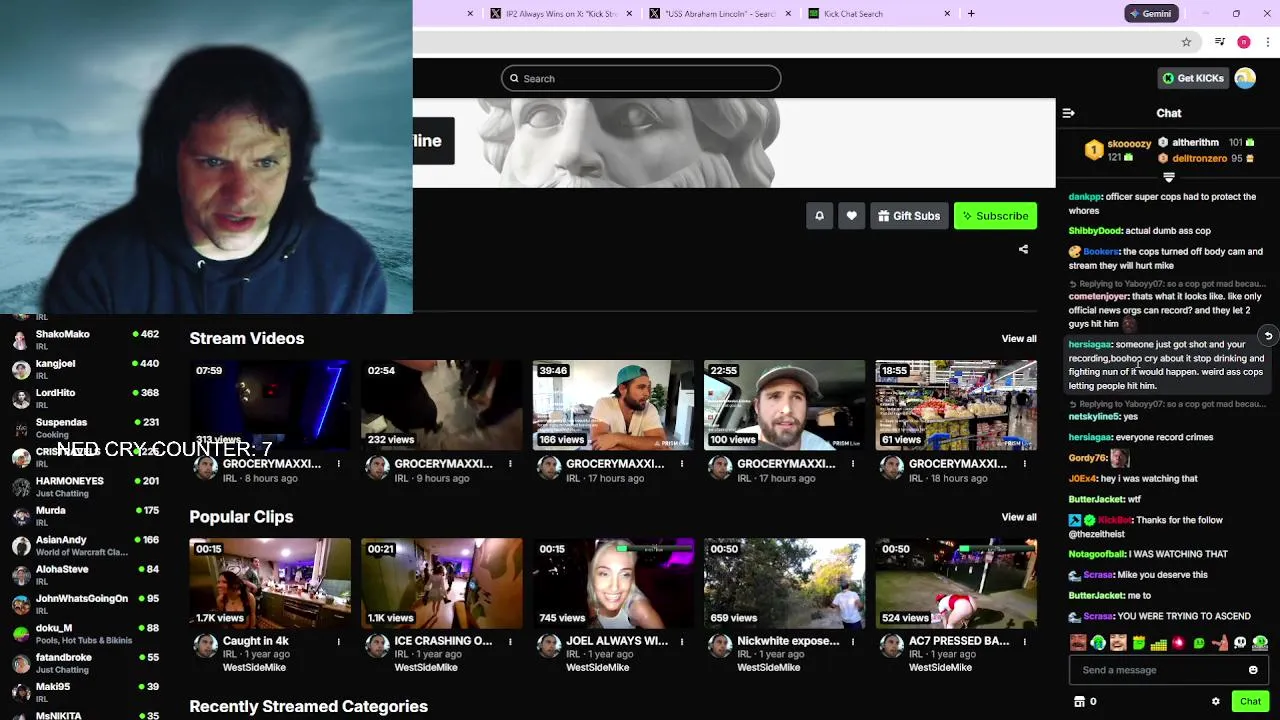Viewport: 1280px width, 720px height.
Task: Click the share icon below Subscribe
Action: 1023,249
